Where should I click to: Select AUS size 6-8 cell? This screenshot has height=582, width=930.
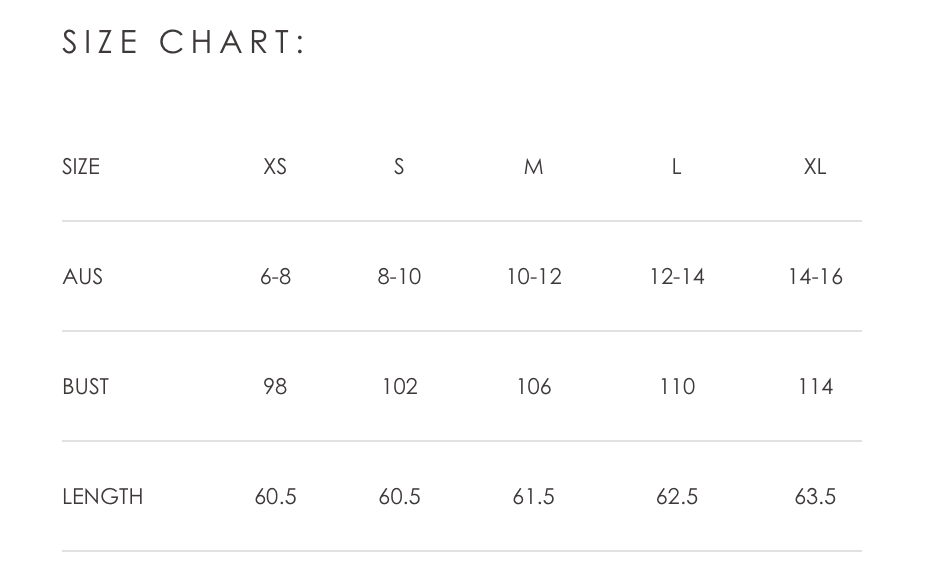click(x=275, y=276)
